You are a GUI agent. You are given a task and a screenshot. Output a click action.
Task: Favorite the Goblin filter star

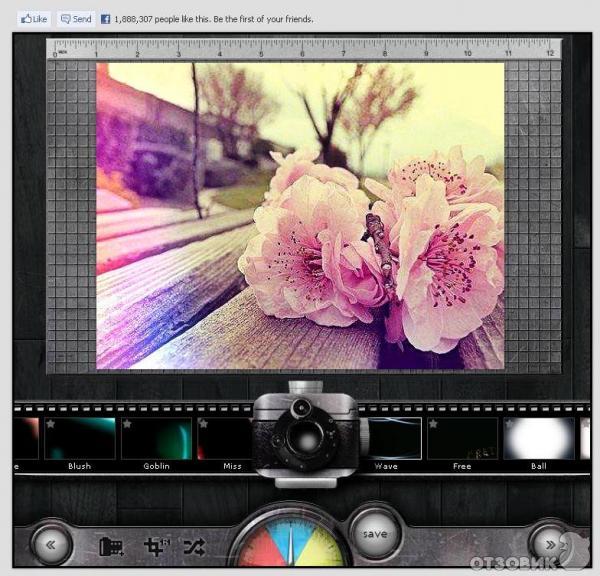[127, 424]
